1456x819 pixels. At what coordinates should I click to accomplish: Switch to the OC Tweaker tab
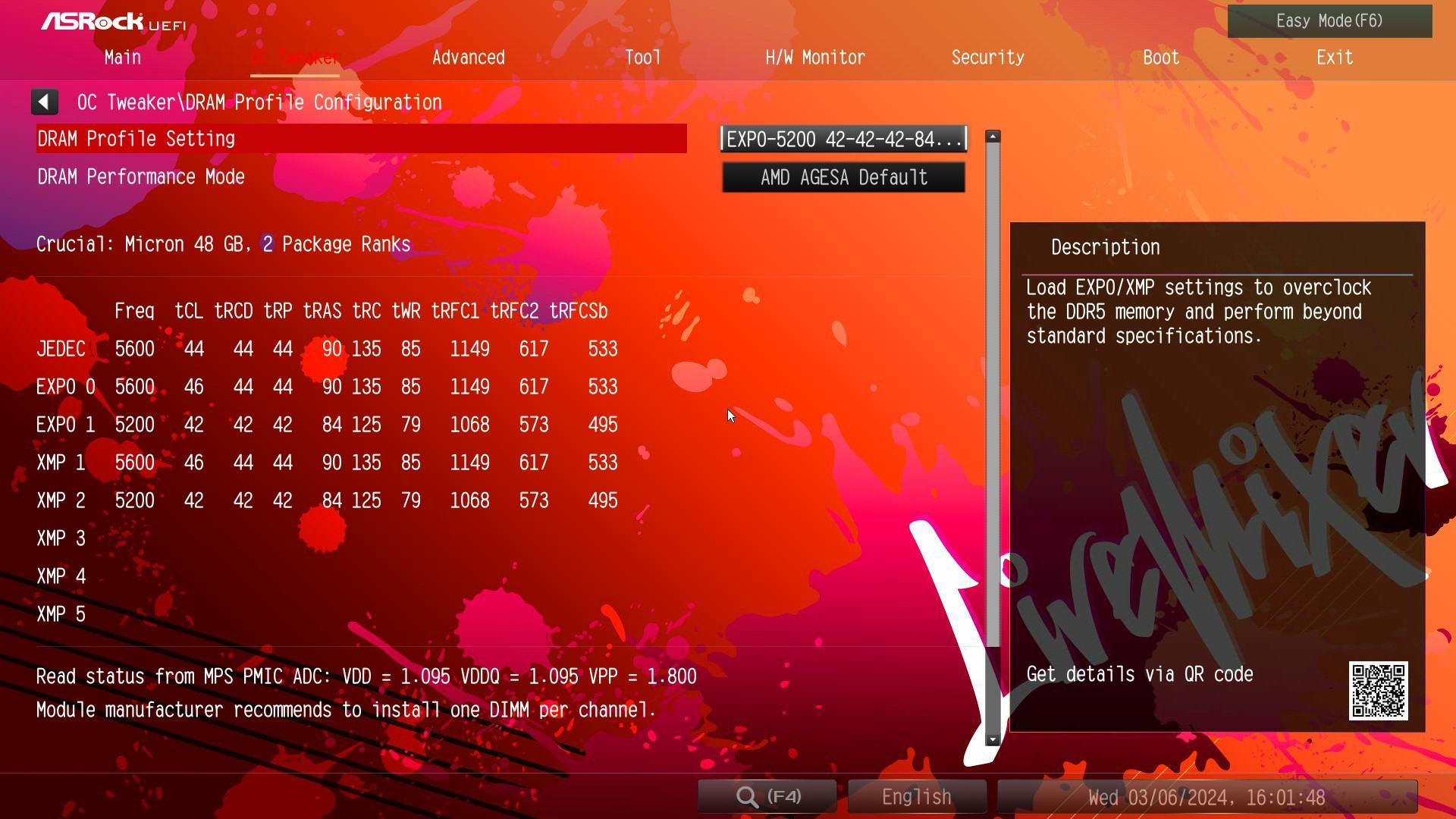tap(295, 58)
